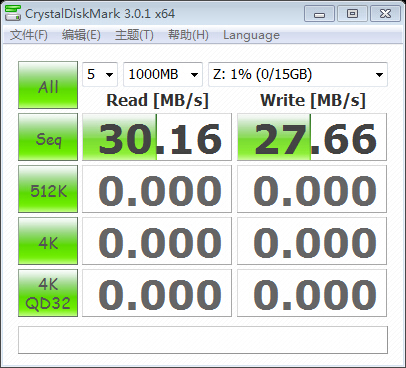Open the Z: drive selection dropdown
The width and height of the screenshot is (406, 368).
pyautogui.click(x=298, y=74)
